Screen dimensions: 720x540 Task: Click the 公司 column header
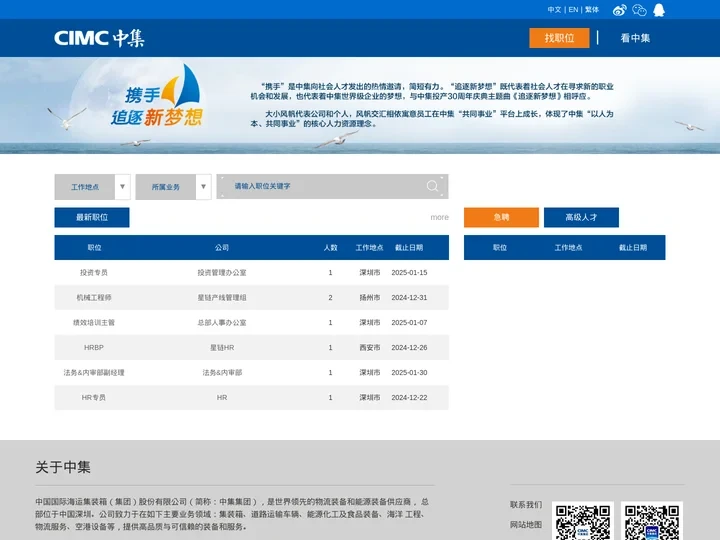click(222, 248)
